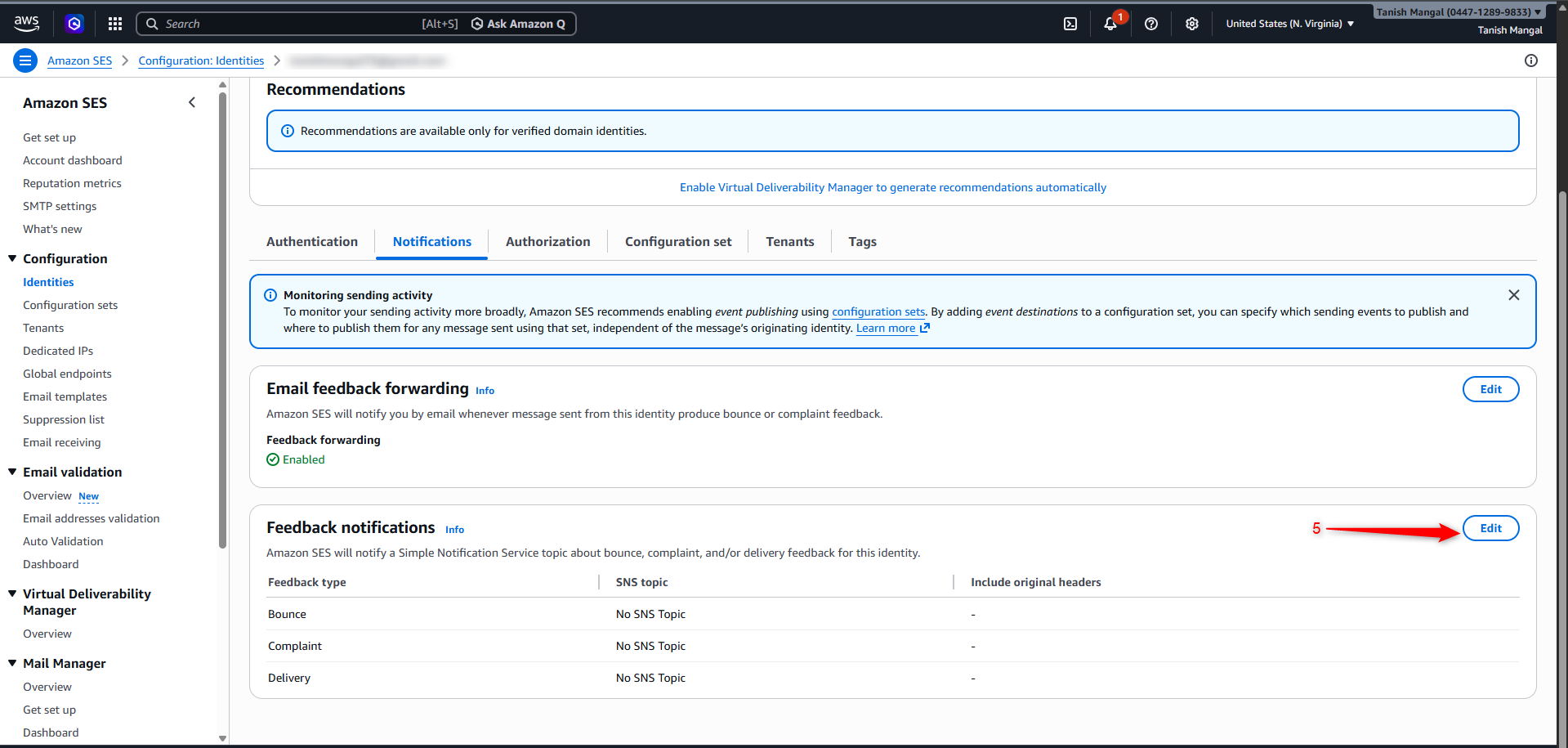Launch CloudShell from top navigation bar
Viewport: 1568px width, 748px height.
click(x=1070, y=24)
